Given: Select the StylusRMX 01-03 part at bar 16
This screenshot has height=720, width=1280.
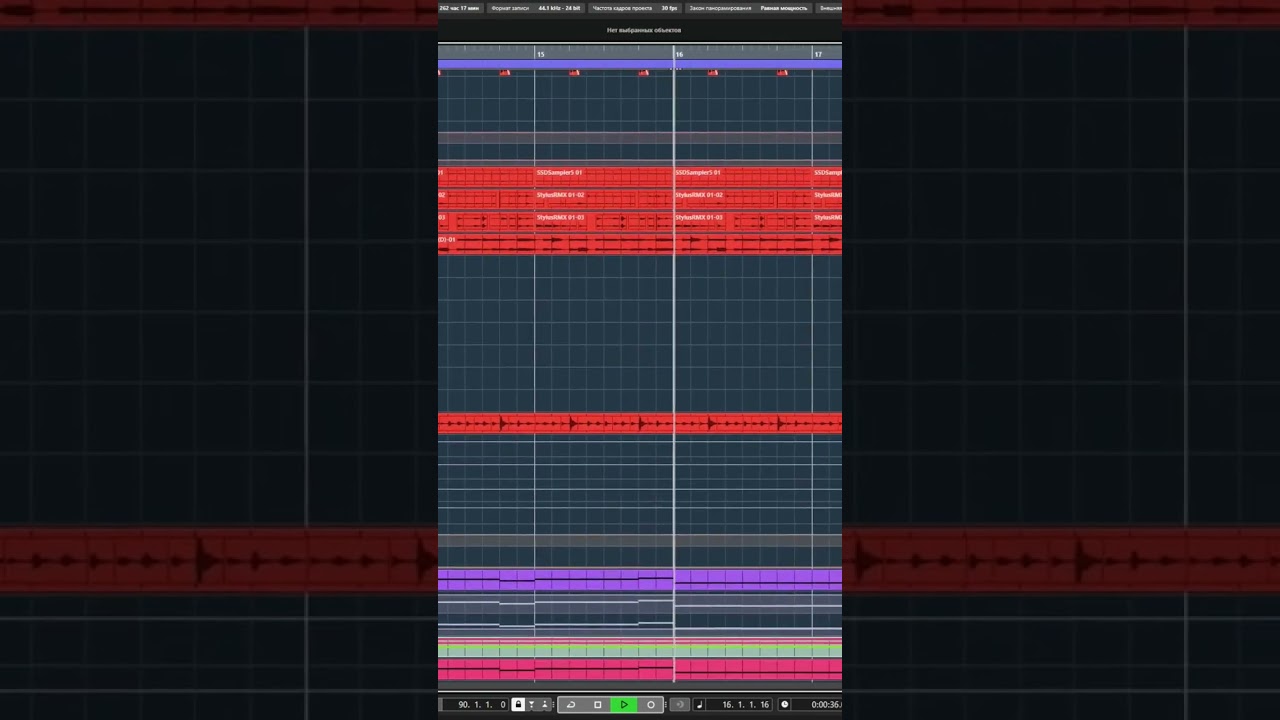Looking at the screenshot, I should (743, 220).
